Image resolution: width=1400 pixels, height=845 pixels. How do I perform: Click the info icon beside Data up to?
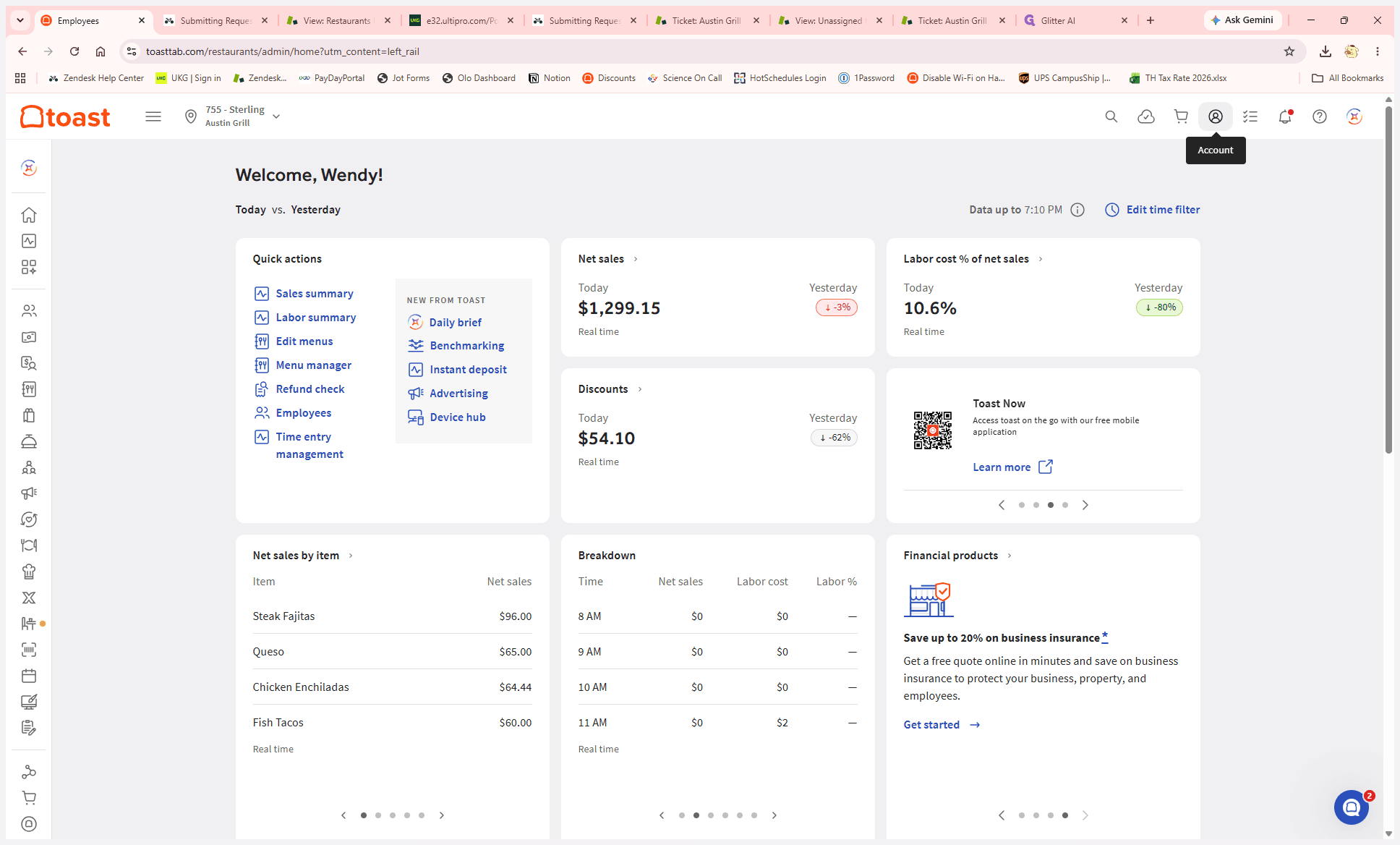(x=1077, y=210)
